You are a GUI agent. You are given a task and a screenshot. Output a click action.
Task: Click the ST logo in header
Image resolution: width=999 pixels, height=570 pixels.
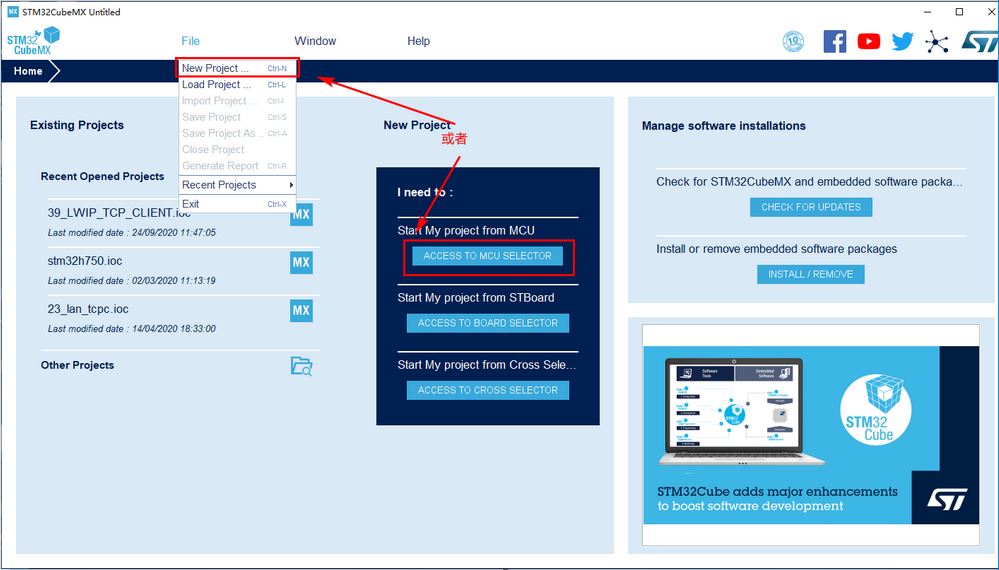click(979, 41)
